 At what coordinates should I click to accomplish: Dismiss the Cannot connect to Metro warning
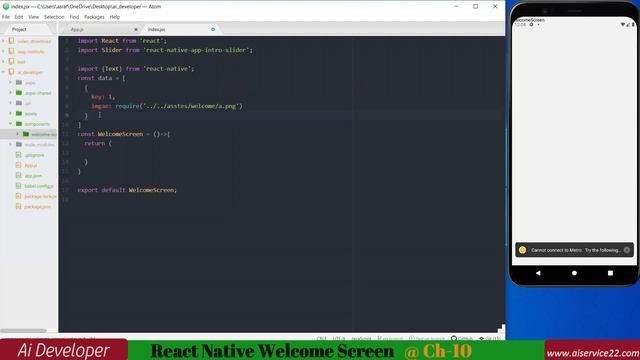point(627,250)
